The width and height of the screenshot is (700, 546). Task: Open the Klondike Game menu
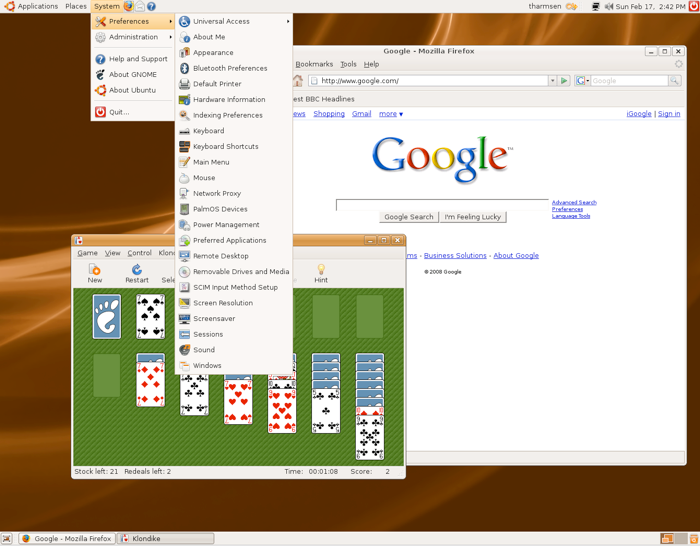87,253
